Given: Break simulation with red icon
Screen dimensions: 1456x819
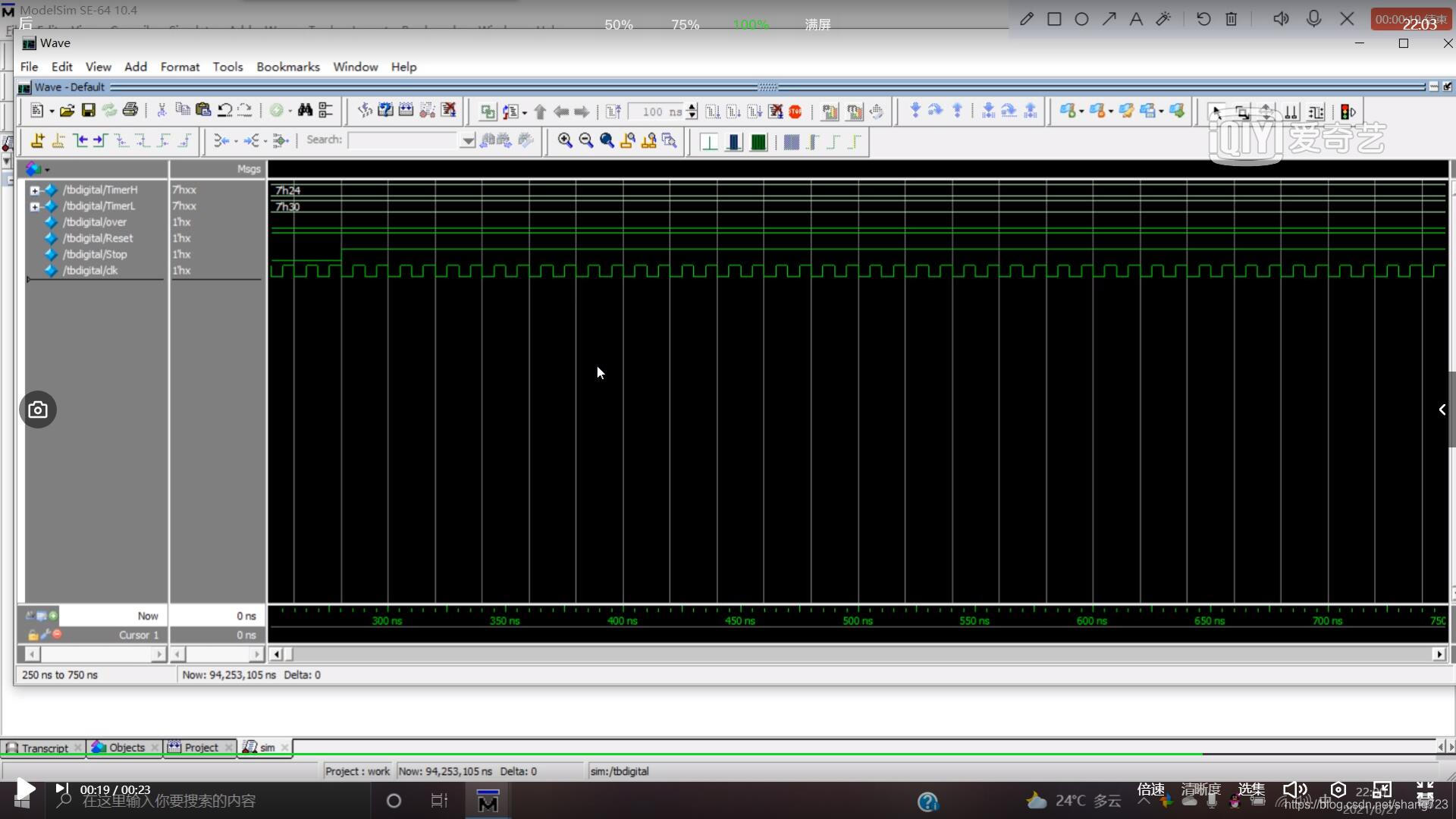Looking at the screenshot, I should point(775,112).
